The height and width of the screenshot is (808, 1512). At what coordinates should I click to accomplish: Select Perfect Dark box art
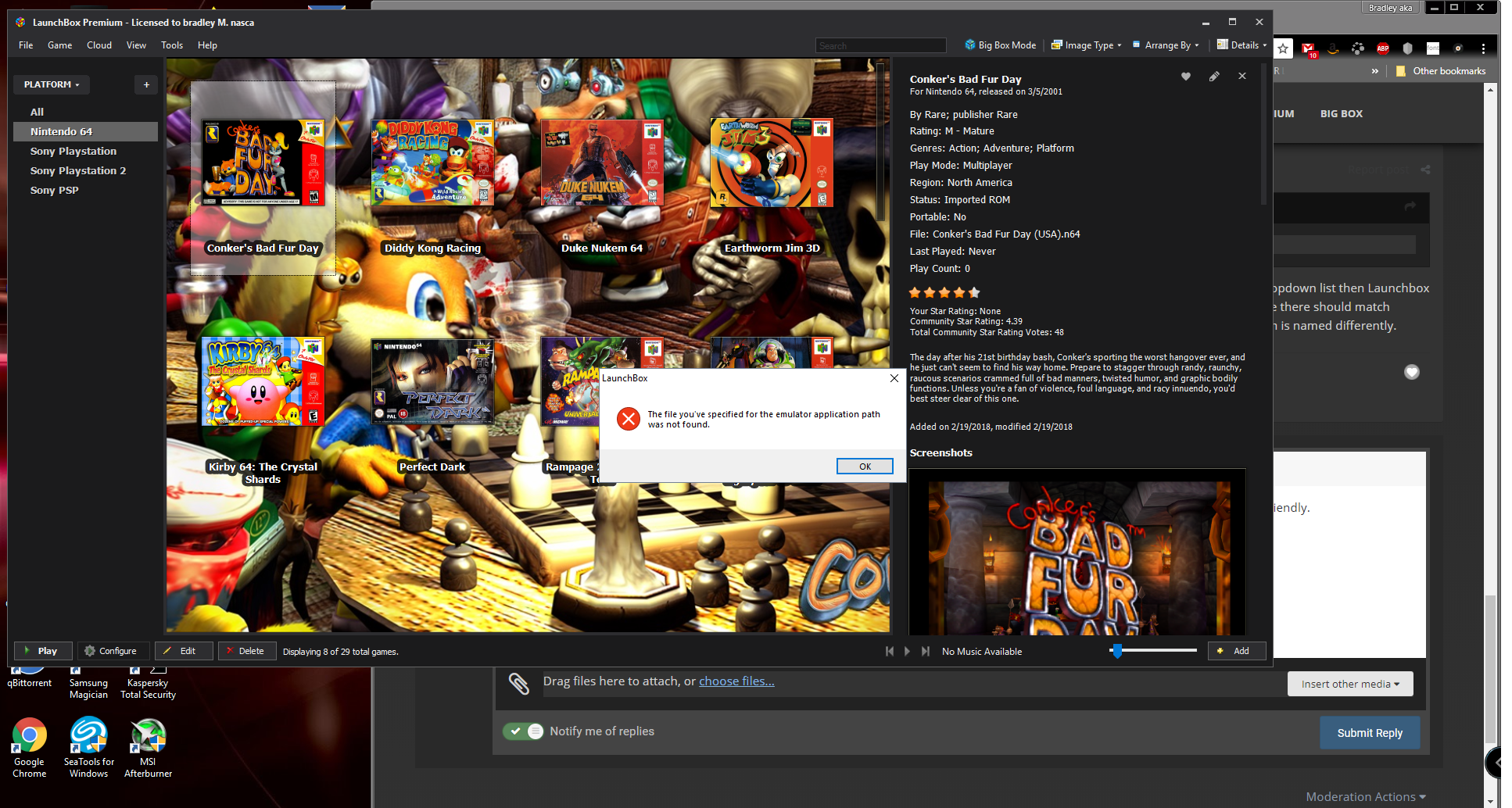pos(432,381)
